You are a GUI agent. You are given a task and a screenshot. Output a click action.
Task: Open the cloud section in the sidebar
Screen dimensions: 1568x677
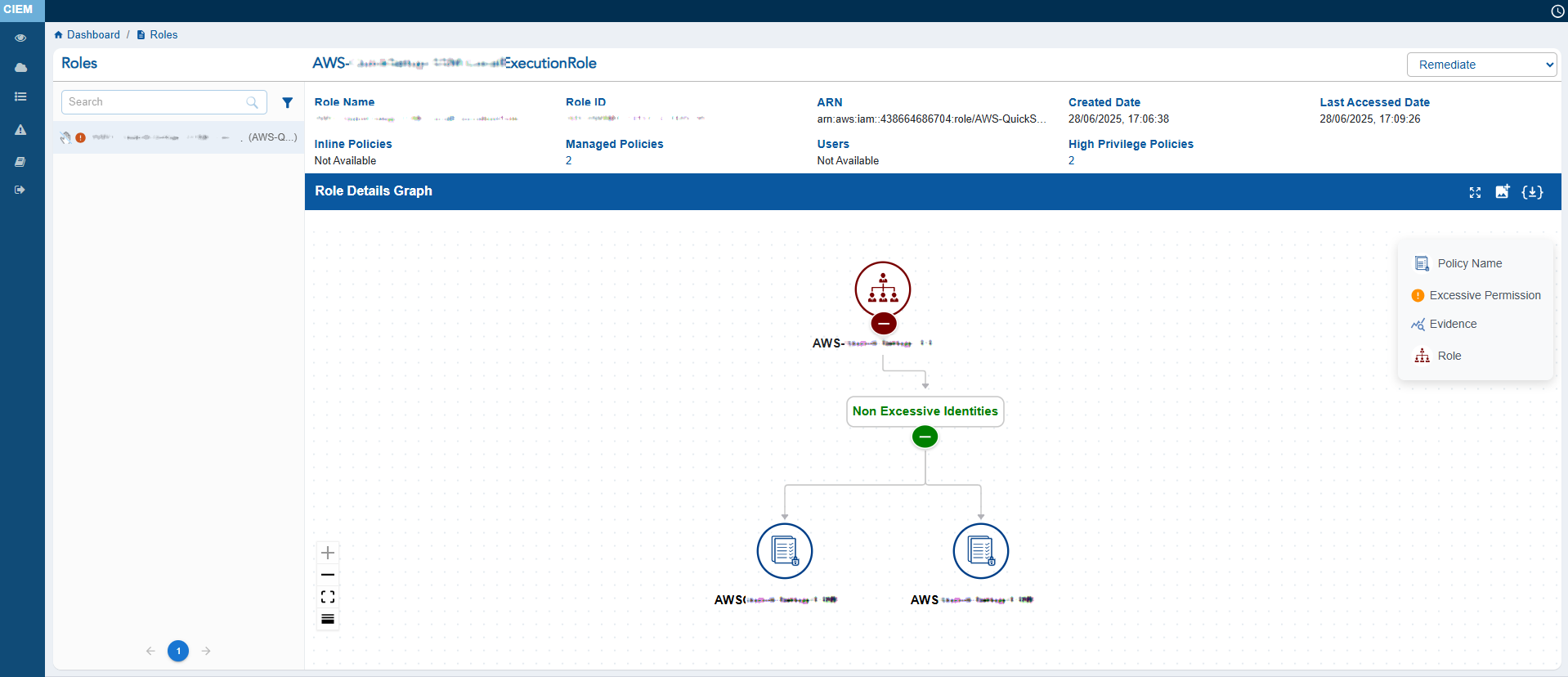(20, 68)
